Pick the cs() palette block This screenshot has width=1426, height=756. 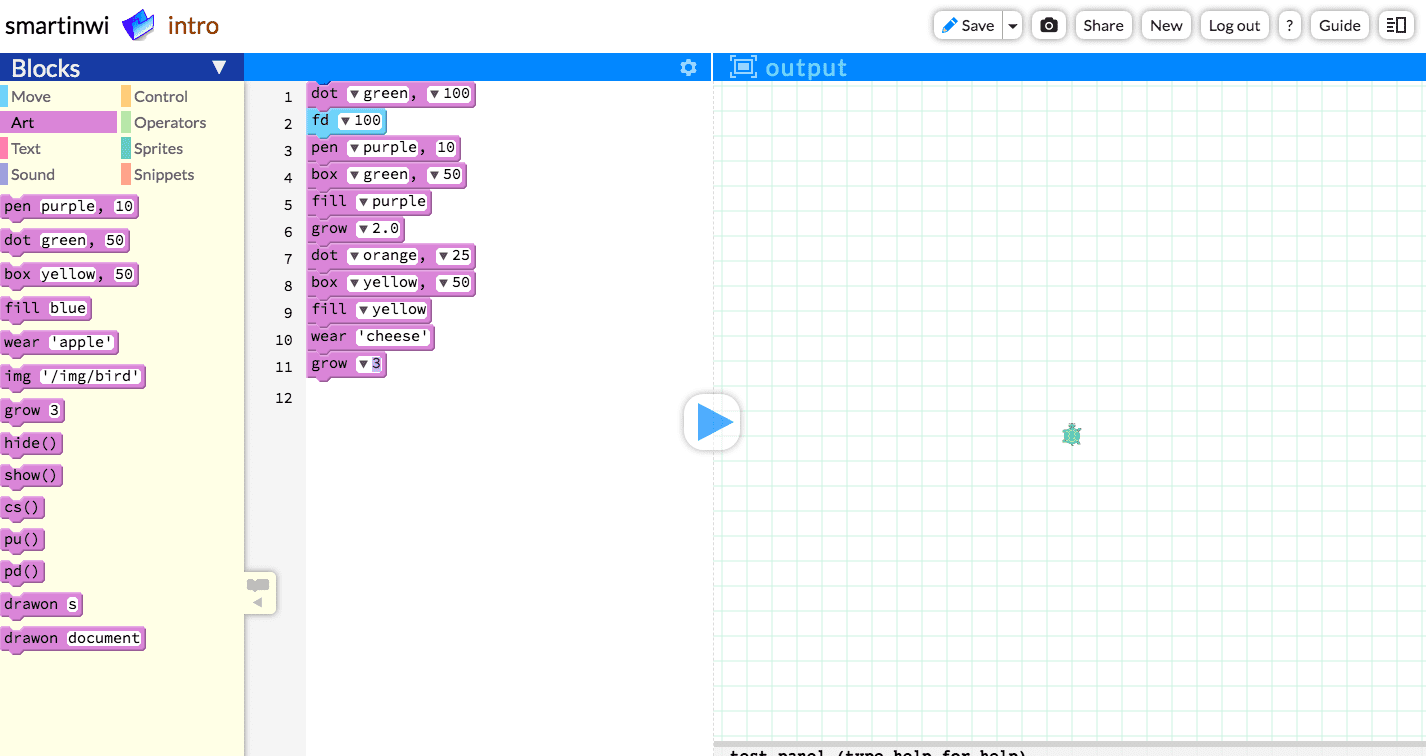(x=23, y=507)
